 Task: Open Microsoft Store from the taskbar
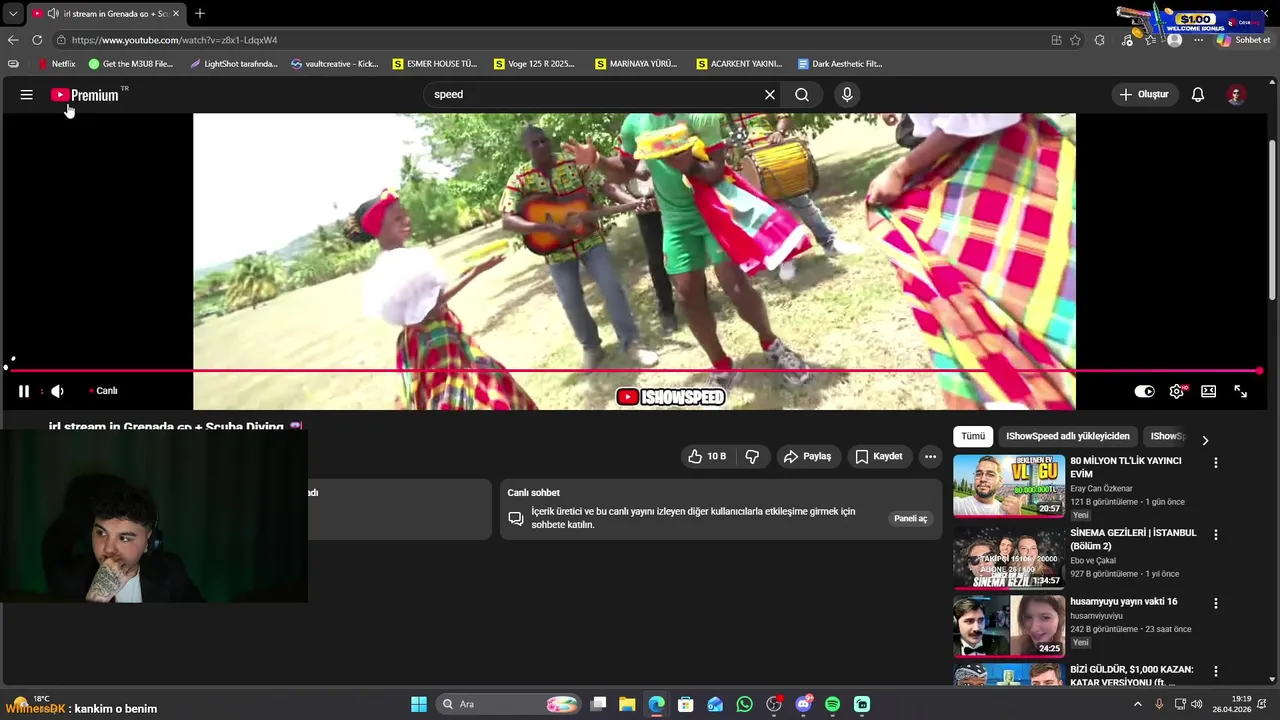[x=686, y=704]
